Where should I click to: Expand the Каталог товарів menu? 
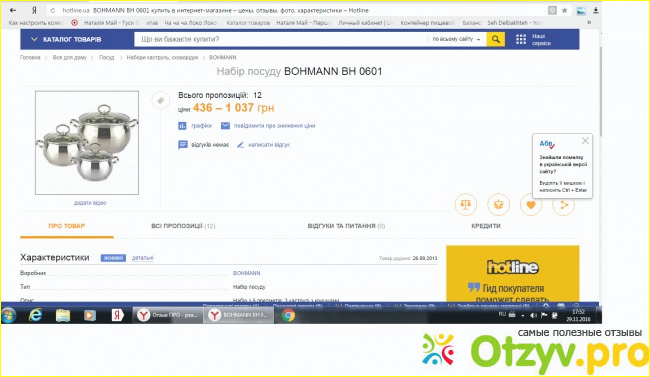[66, 39]
